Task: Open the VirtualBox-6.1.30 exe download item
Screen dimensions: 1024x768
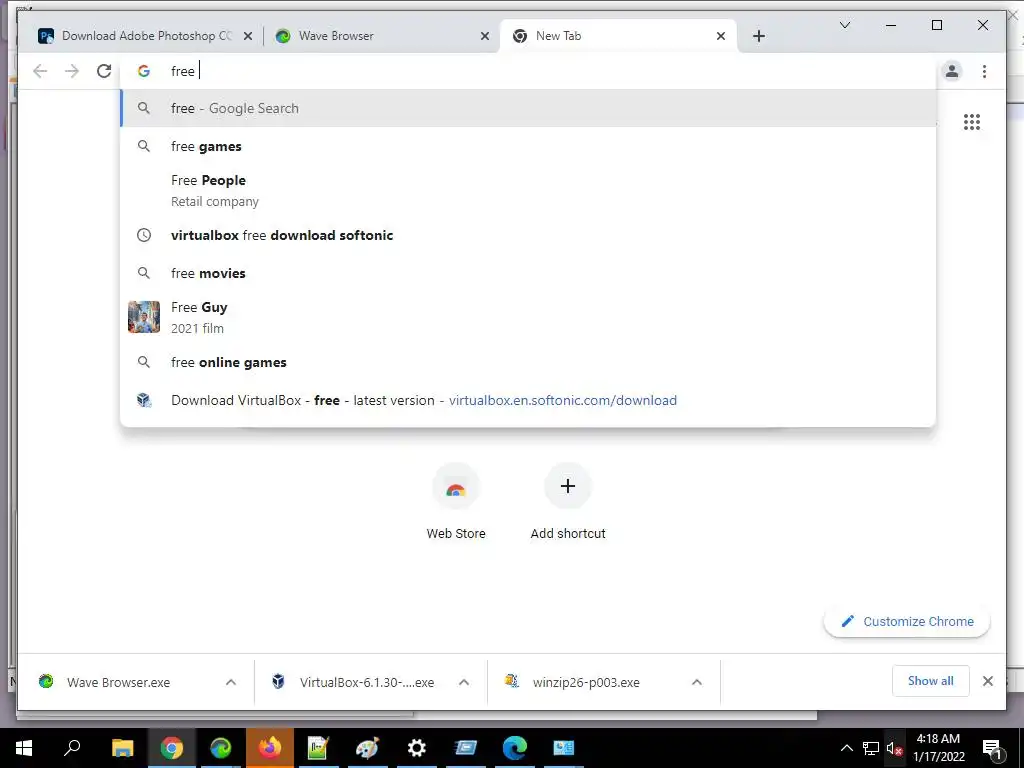Action: [x=366, y=682]
